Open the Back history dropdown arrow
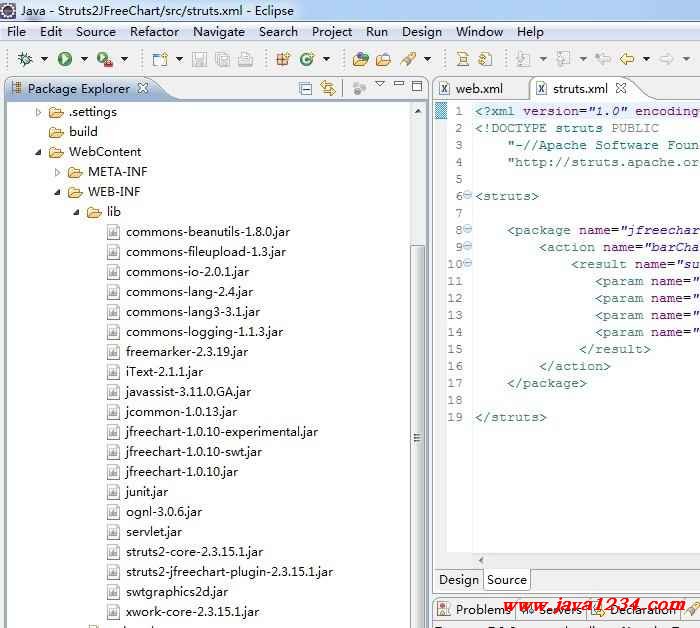 coord(646,59)
